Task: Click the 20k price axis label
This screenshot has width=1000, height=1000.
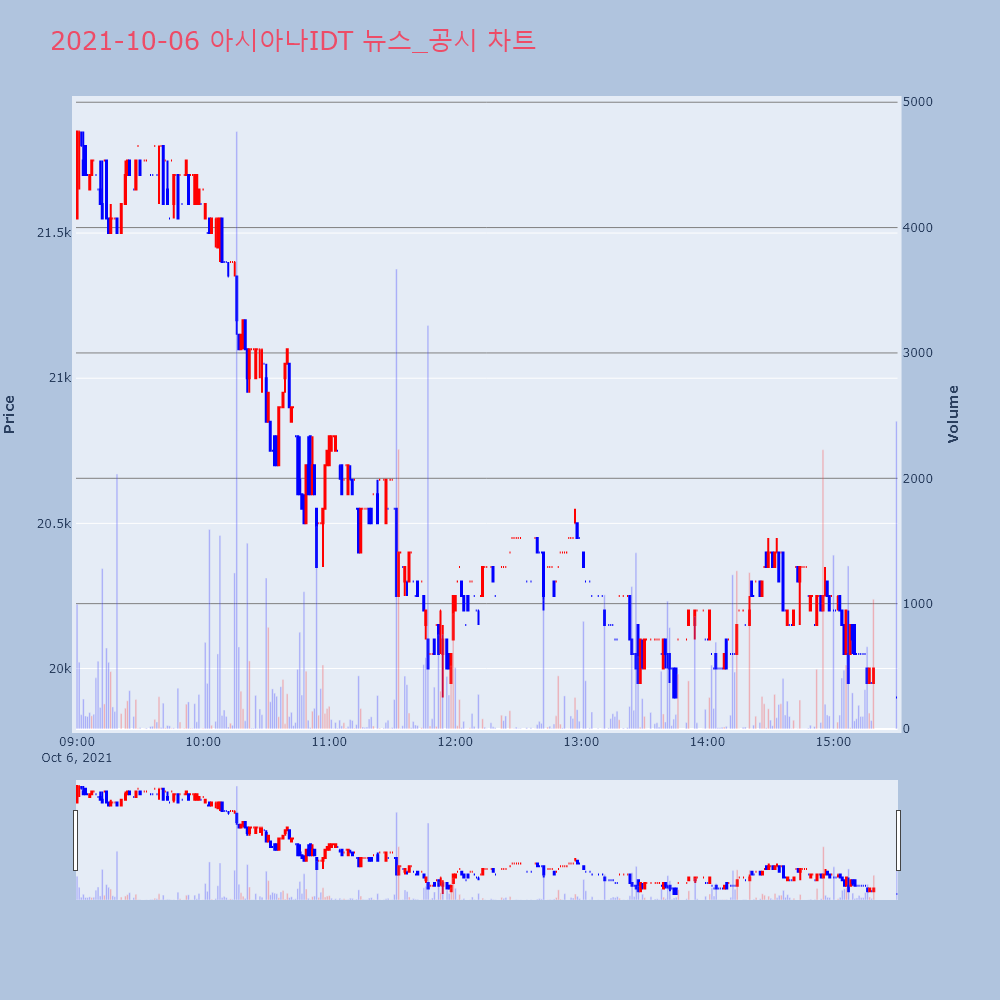Action: [x=61, y=668]
